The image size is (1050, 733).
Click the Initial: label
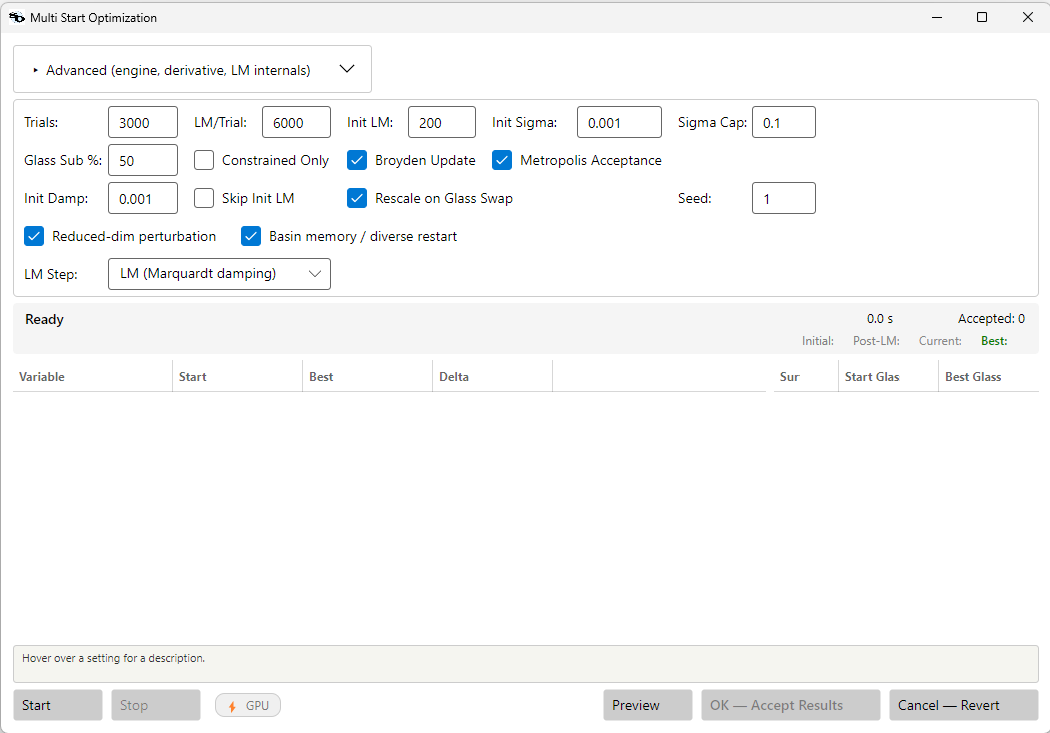coord(818,341)
